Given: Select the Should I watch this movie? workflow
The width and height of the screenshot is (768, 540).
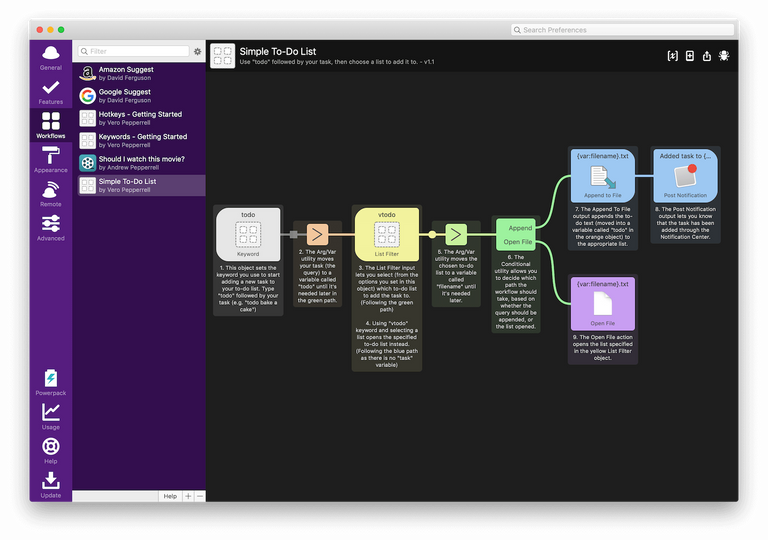Looking at the screenshot, I should pyautogui.click(x=140, y=163).
